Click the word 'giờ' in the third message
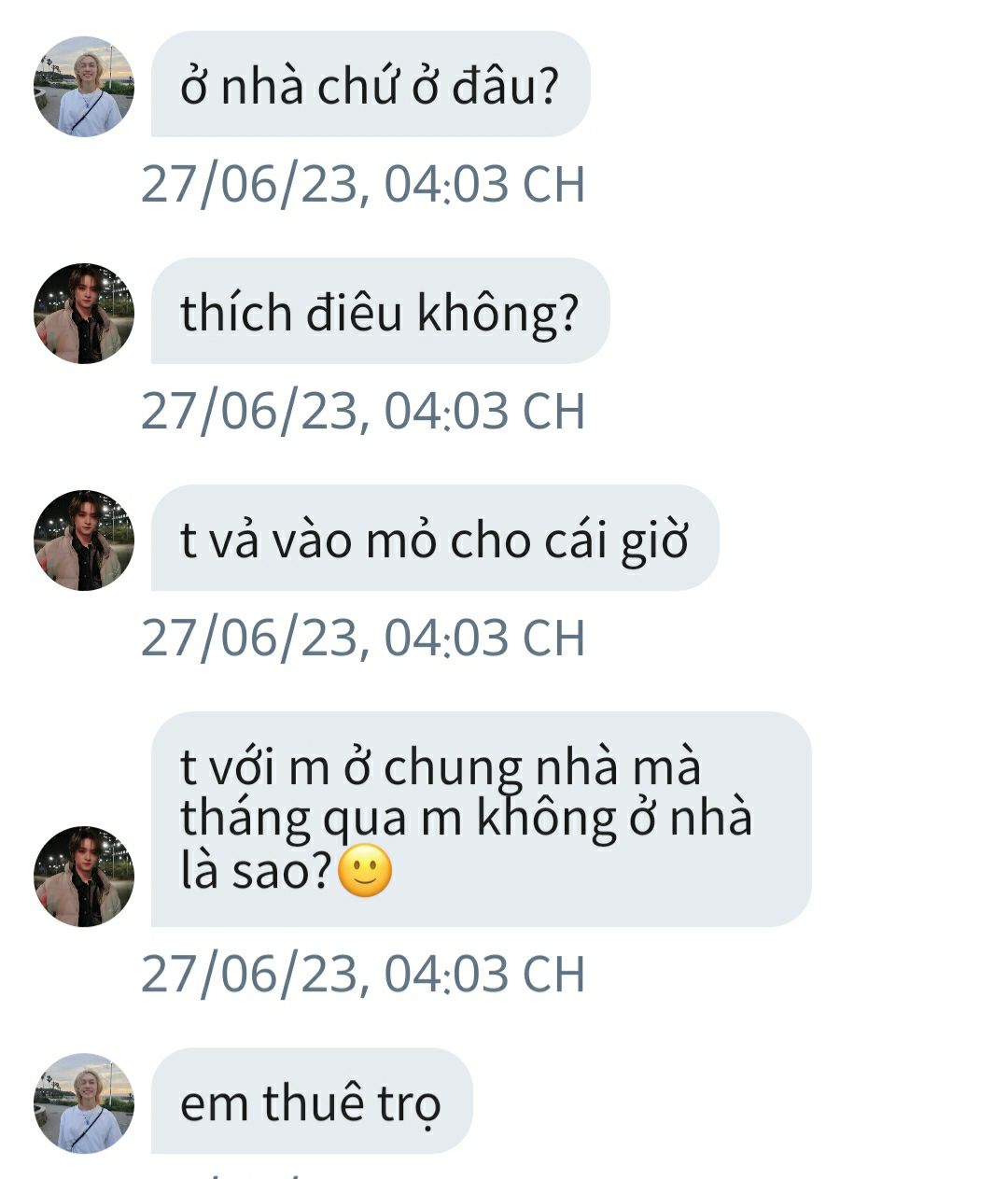Viewport: 1008px width, 1179px height. click(x=656, y=540)
